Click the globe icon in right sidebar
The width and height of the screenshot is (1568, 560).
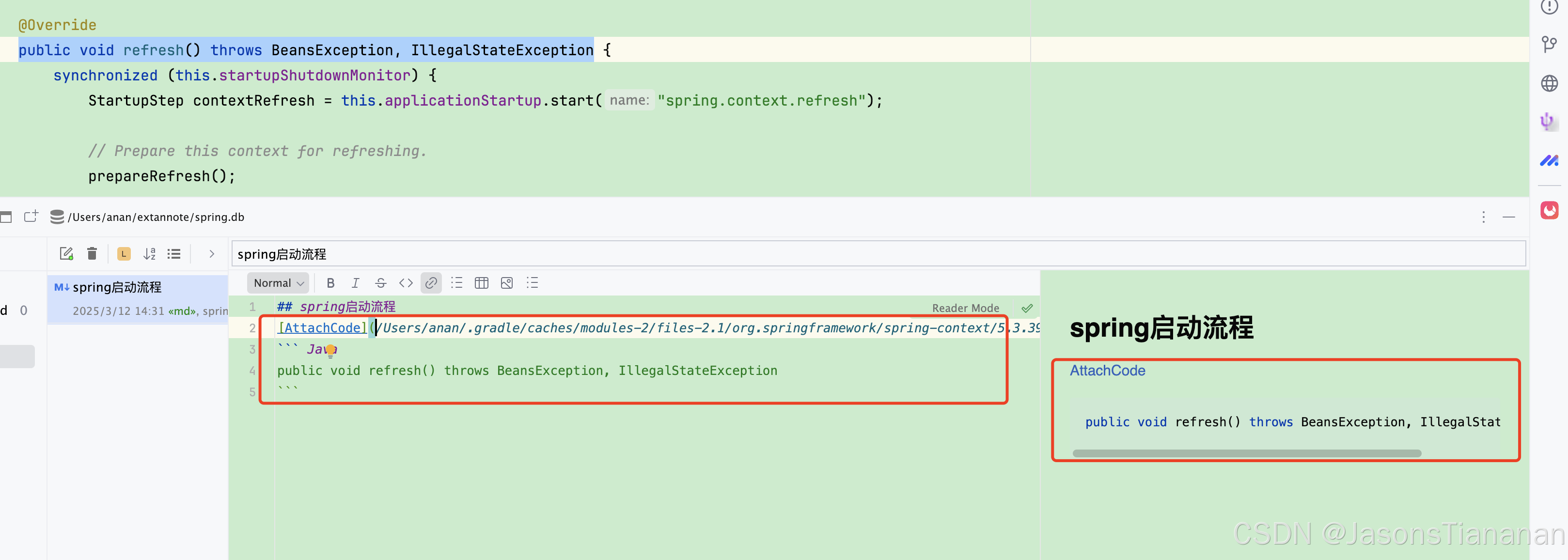(x=1549, y=83)
